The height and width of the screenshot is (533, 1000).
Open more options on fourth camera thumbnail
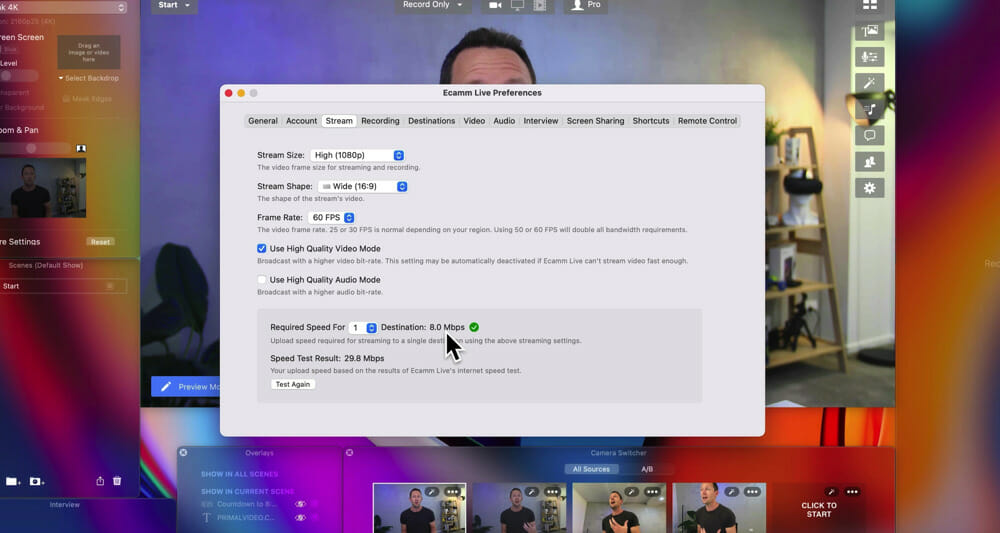pos(752,492)
